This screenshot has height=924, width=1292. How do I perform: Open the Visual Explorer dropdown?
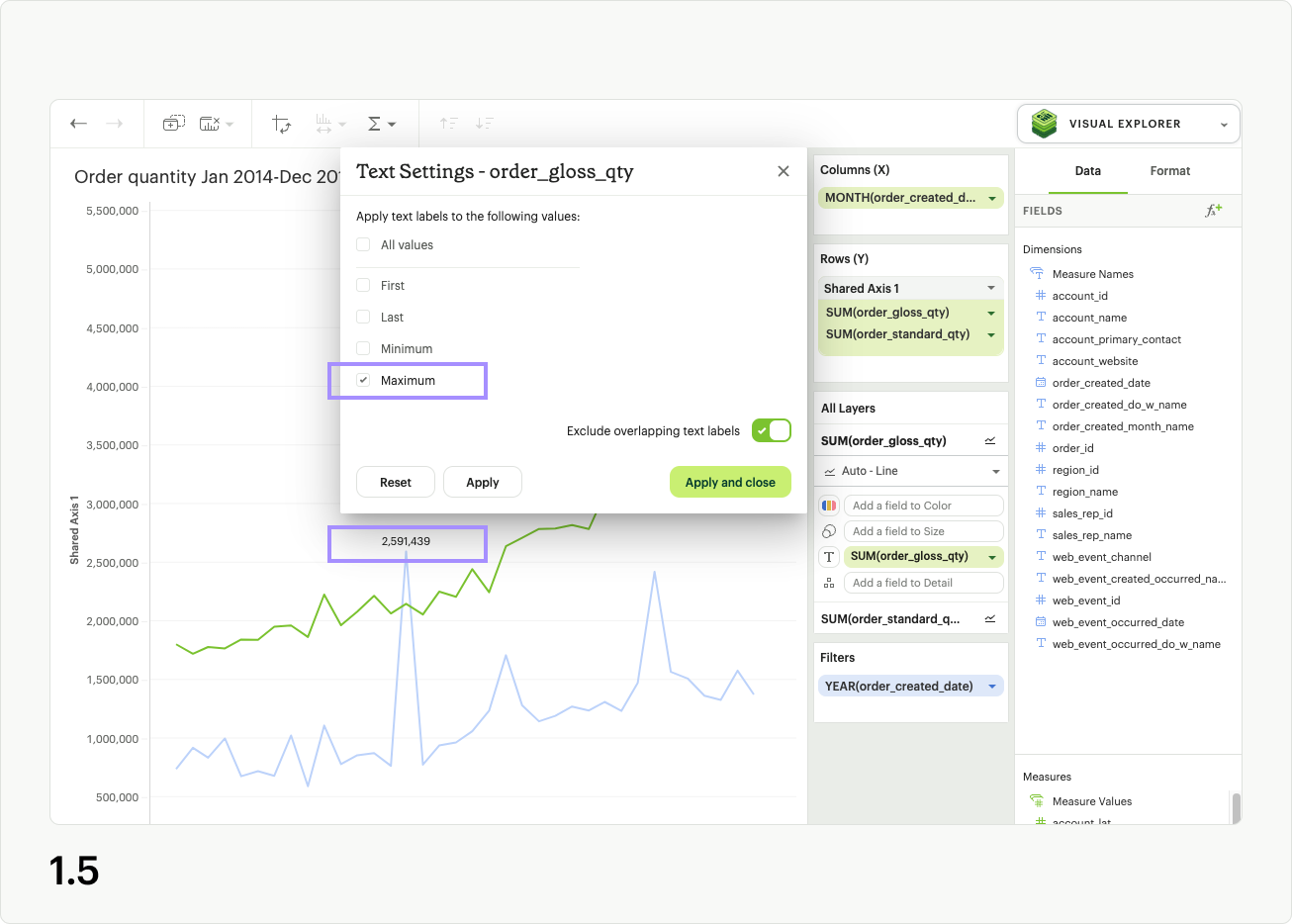coord(1224,125)
